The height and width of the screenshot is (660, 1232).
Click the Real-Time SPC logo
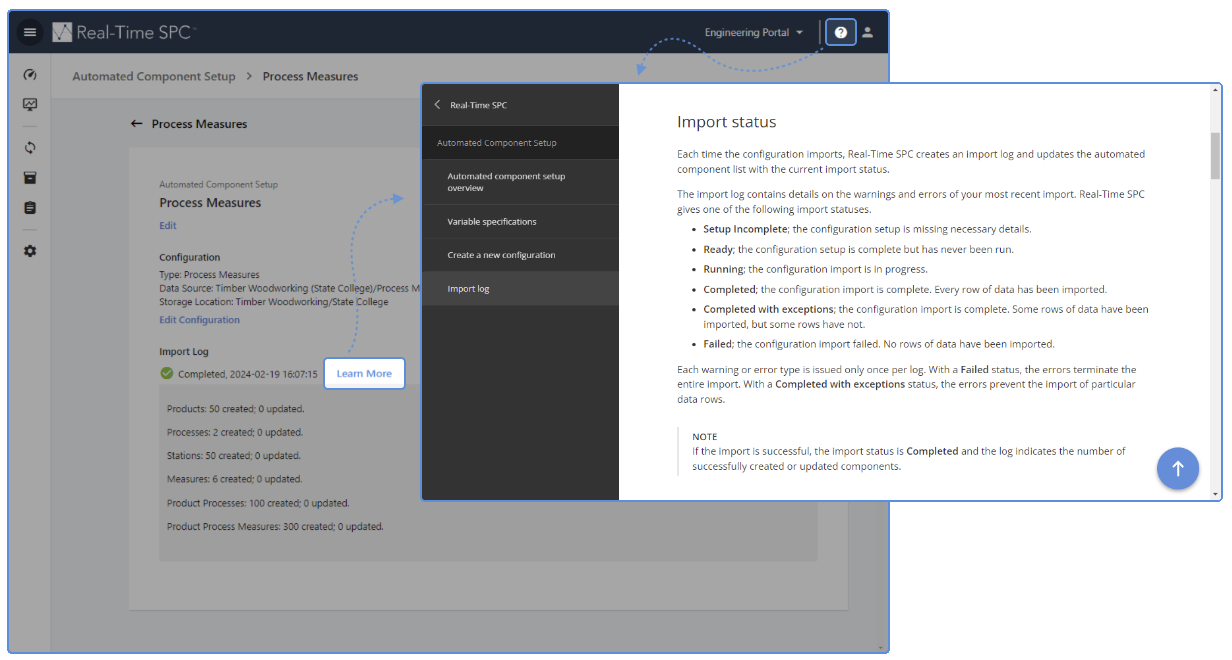click(122, 31)
